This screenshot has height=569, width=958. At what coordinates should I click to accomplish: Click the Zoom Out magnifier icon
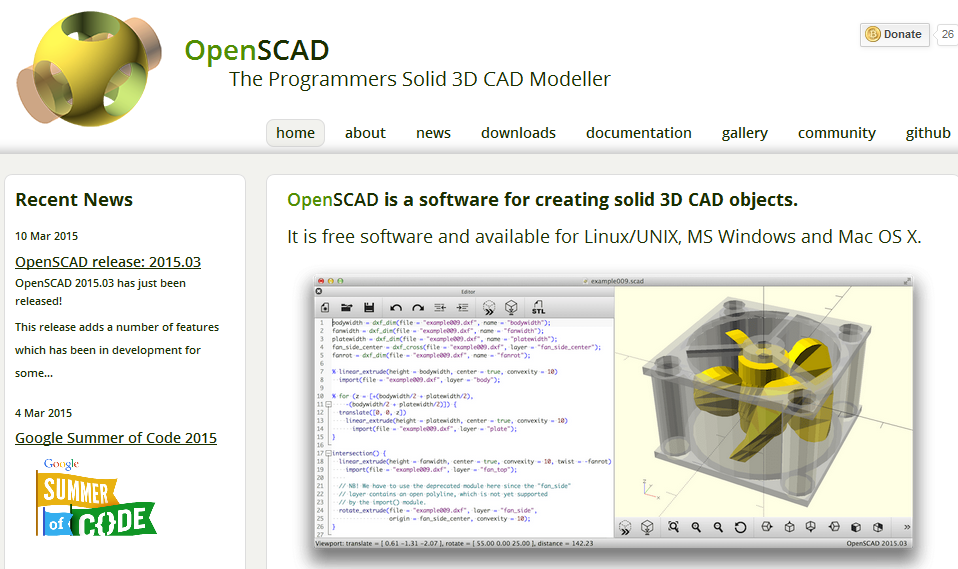718,527
